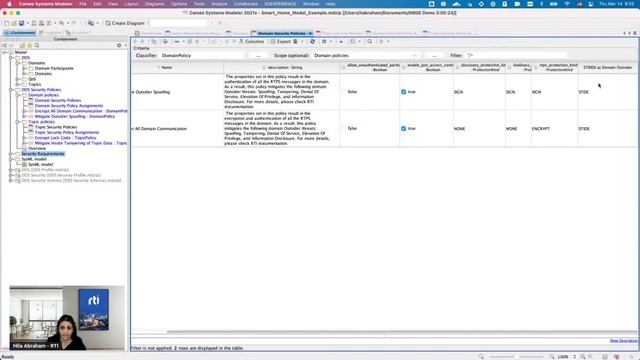Screen dimensions: 640x360
Task: Select Domain Security Policies table in tree
Action: click(58, 100)
